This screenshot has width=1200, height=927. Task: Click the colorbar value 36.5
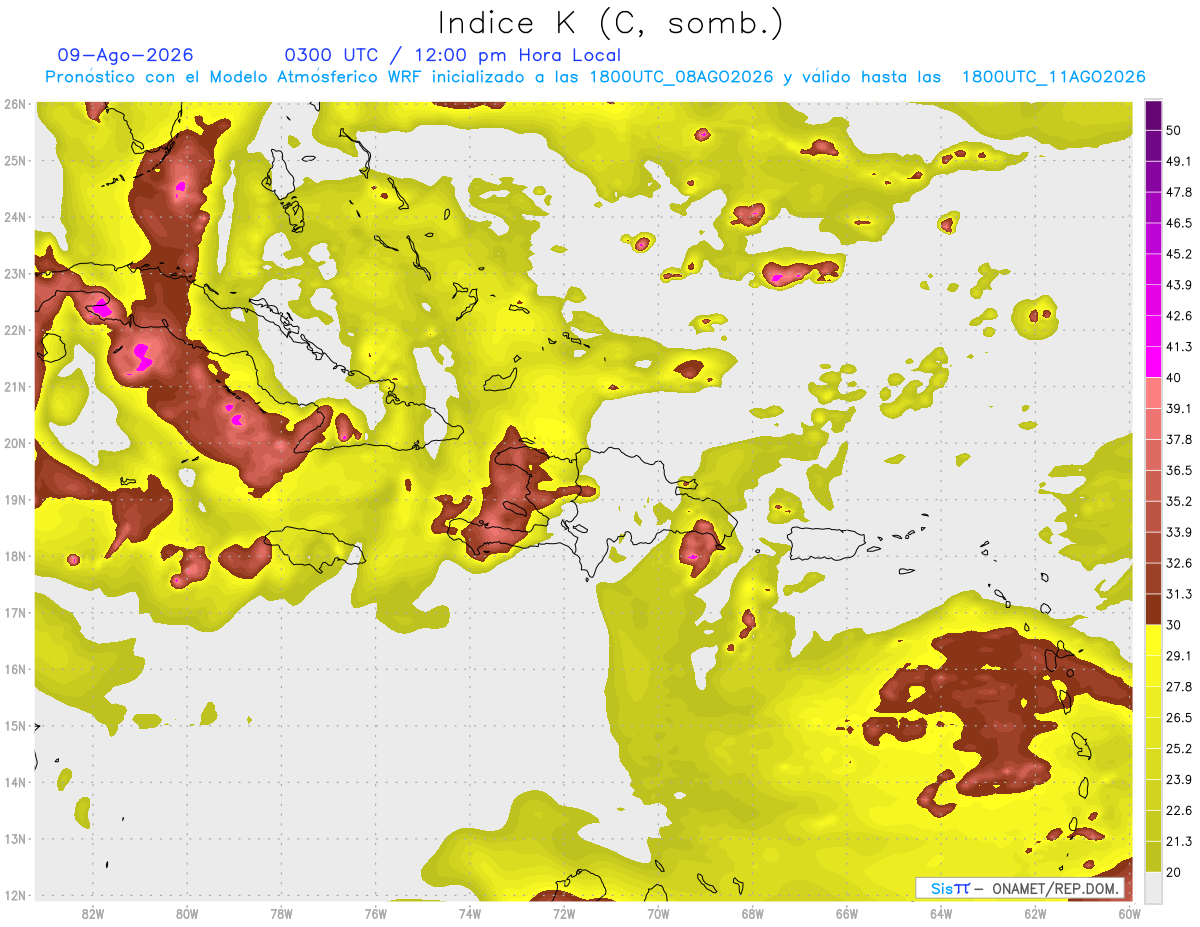pyautogui.click(x=1179, y=471)
